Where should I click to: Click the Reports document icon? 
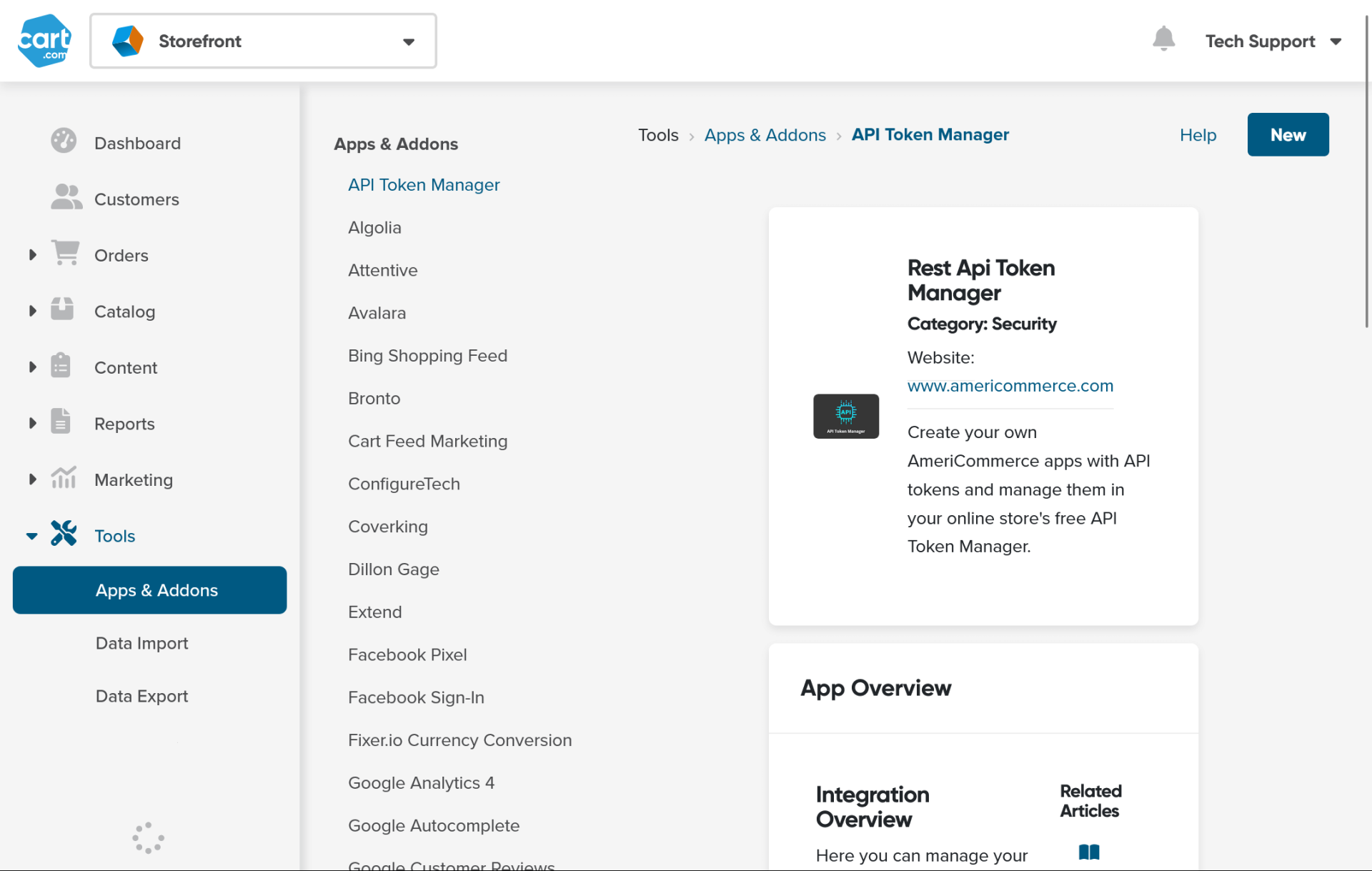coord(61,422)
